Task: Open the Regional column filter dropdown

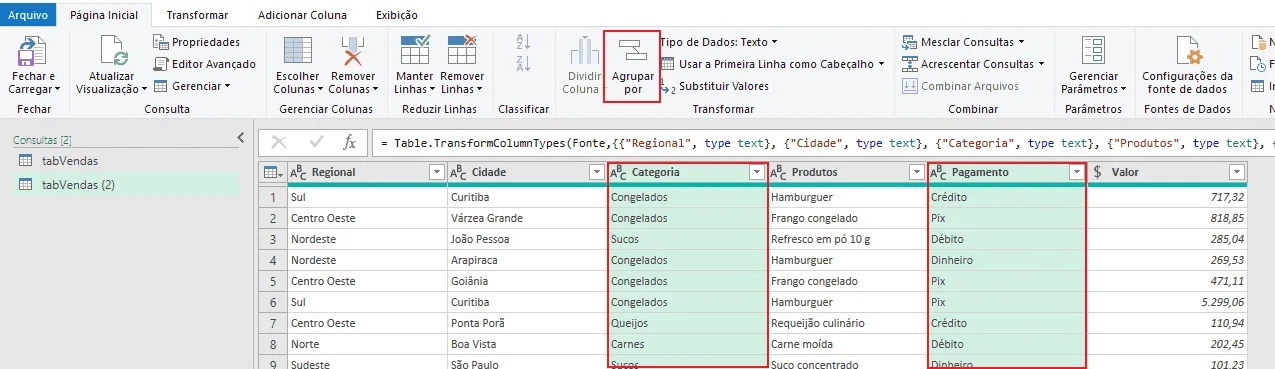Action: point(435,172)
